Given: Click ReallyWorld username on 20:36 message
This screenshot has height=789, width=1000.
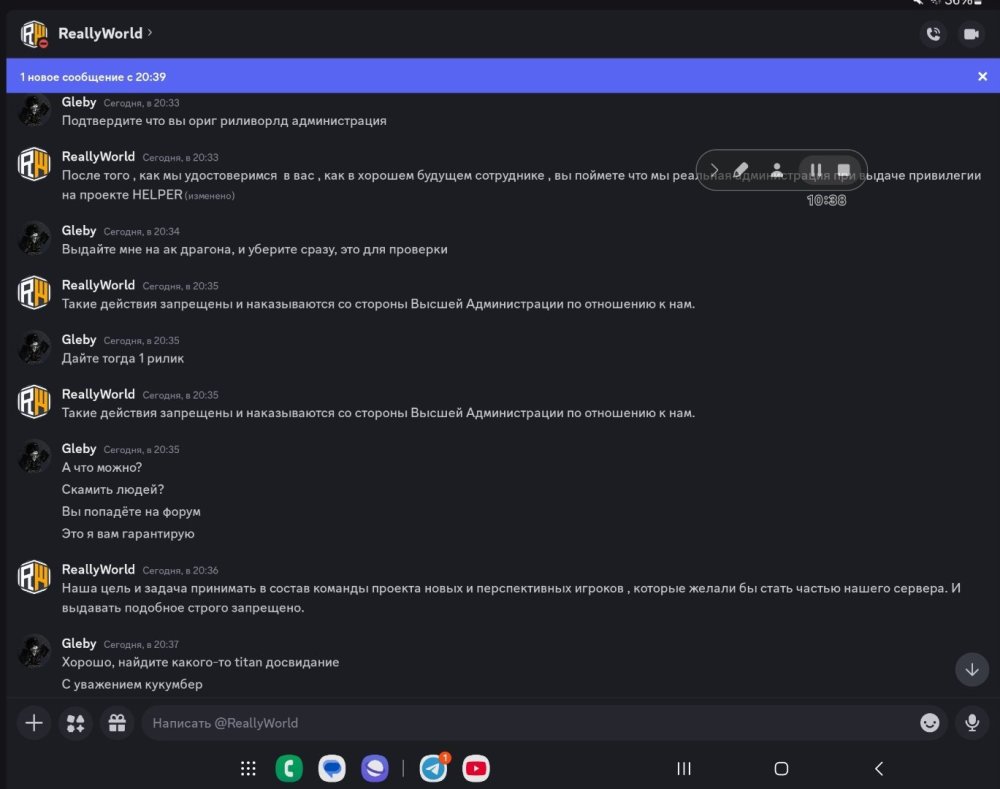Looking at the screenshot, I should coord(98,569).
